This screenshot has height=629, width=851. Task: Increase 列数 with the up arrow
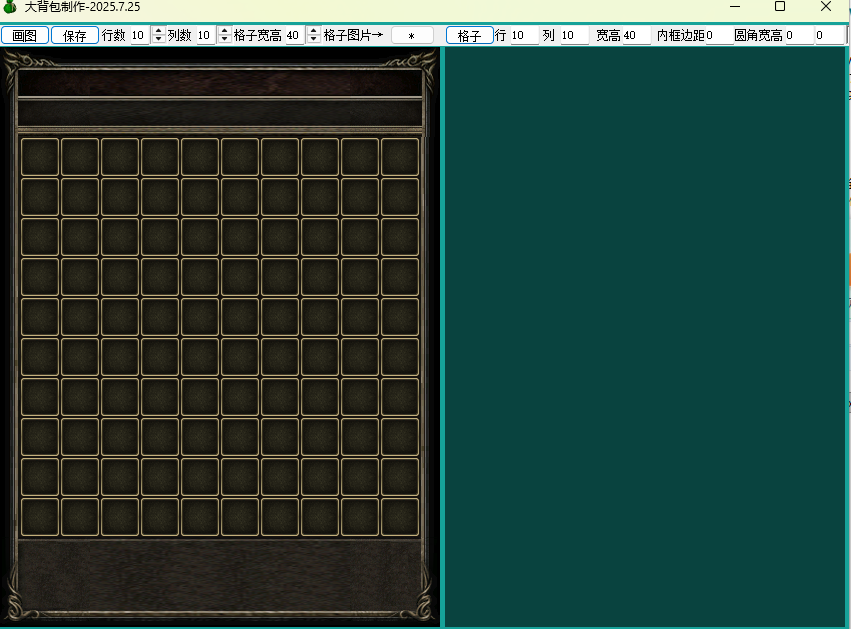point(225,31)
